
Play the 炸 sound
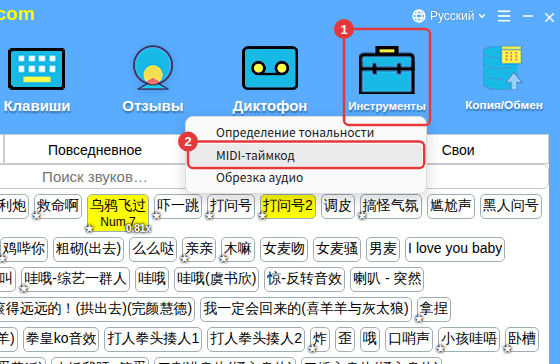point(320,339)
